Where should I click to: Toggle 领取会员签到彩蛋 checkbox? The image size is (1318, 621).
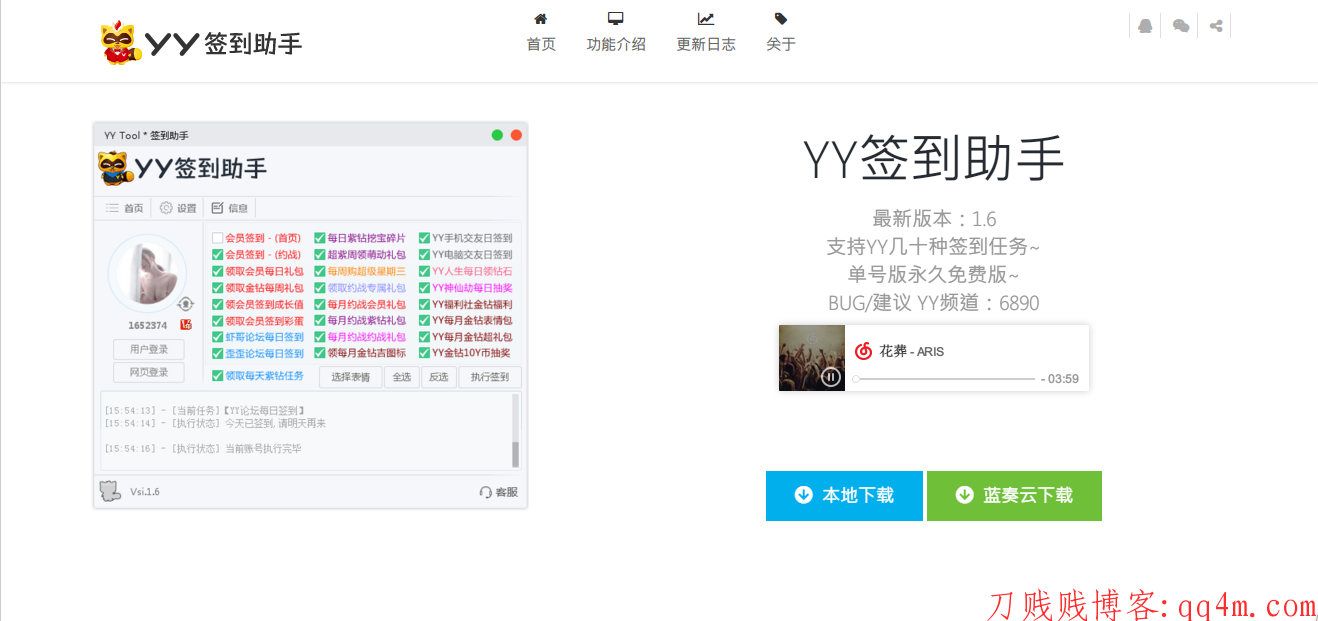[x=217, y=320]
